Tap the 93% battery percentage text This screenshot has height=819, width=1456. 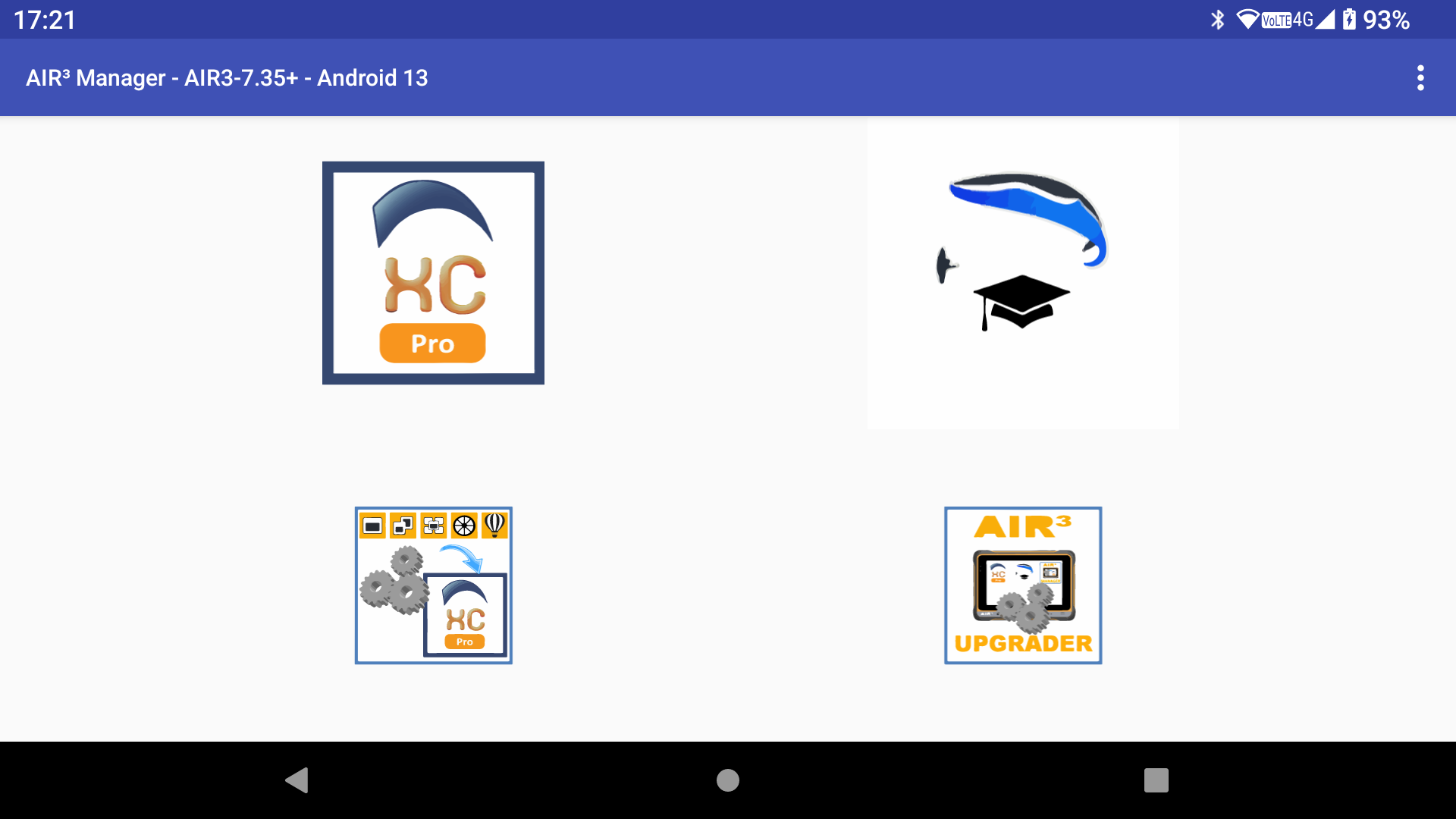[1386, 20]
